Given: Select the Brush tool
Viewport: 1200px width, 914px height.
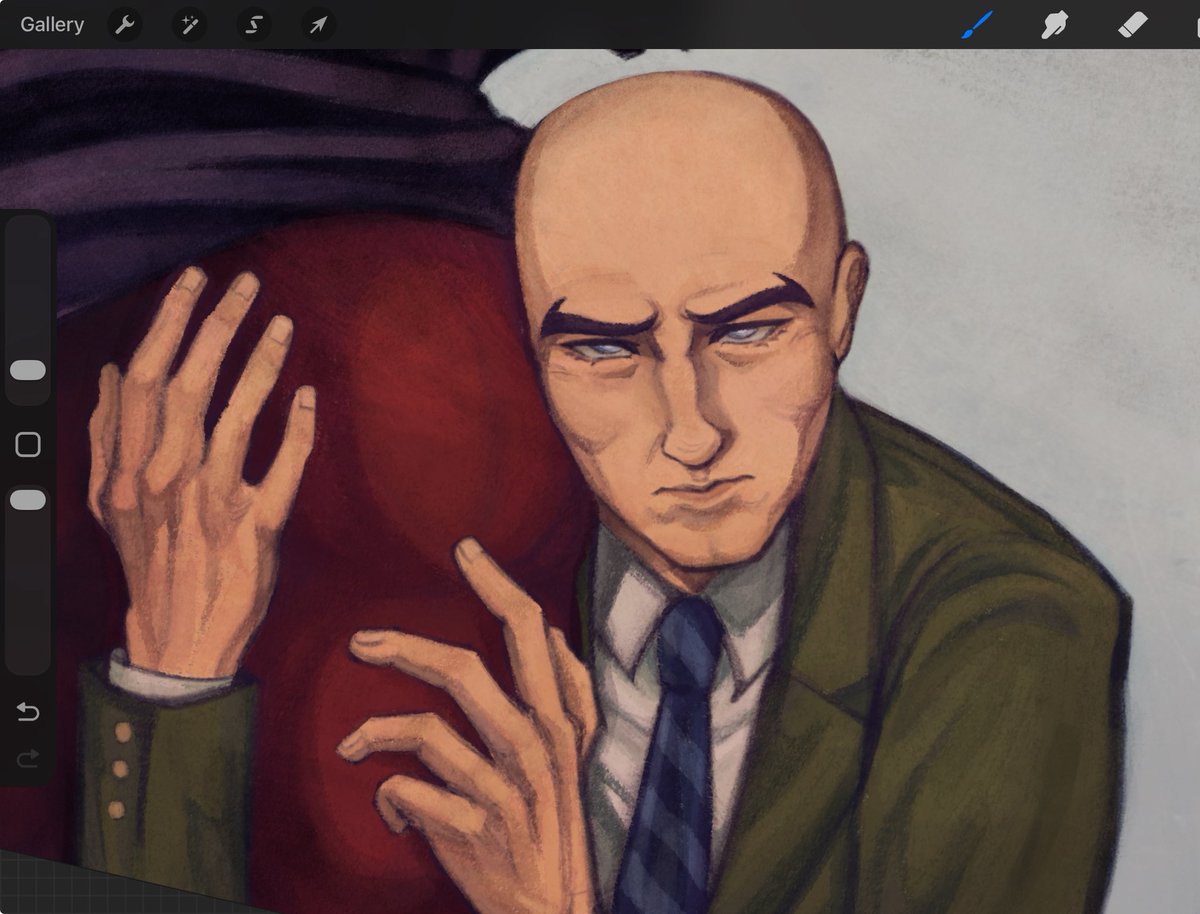Looking at the screenshot, I should pyautogui.click(x=978, y=25).
